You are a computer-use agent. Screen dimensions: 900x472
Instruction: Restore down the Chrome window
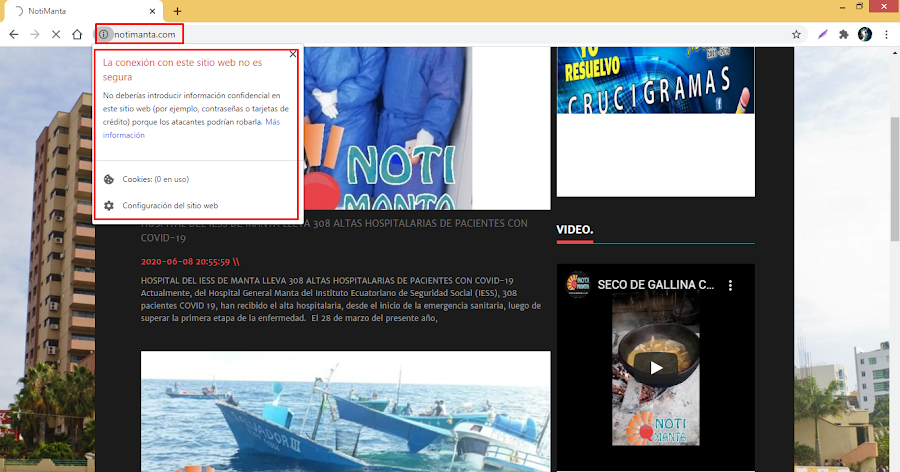[x=859, y=7]
